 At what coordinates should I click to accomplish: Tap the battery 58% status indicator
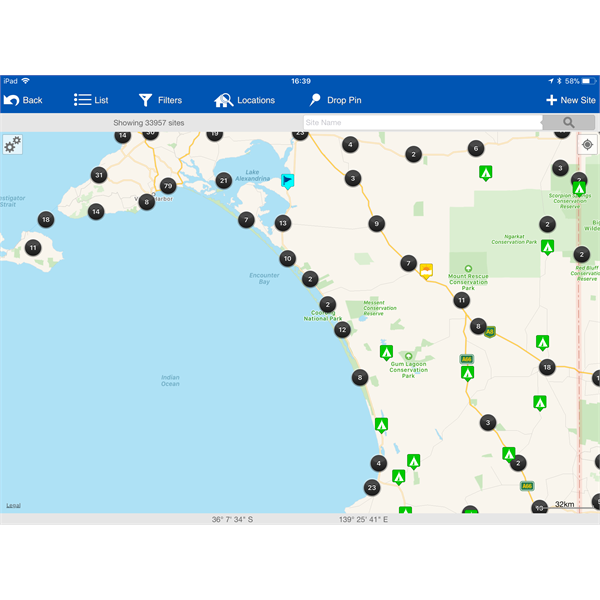(580, 81)
